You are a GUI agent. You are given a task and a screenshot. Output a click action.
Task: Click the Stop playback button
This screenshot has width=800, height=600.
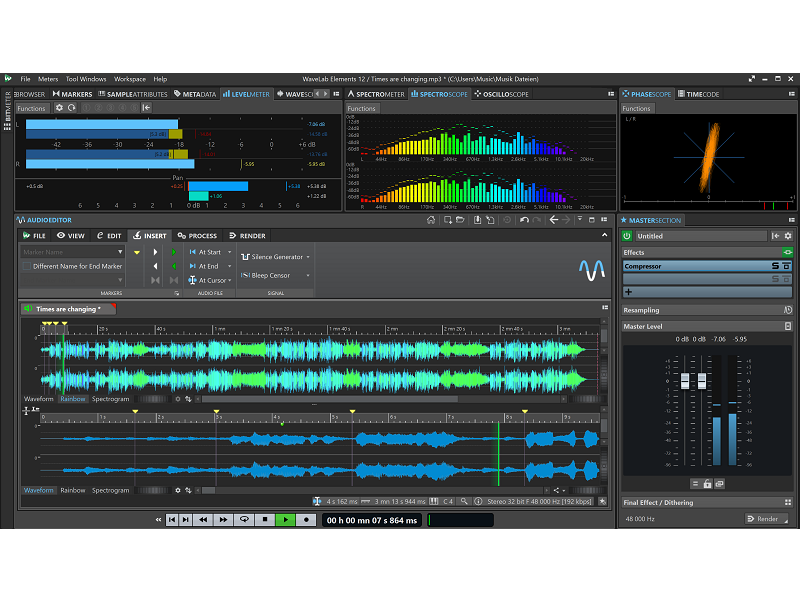coord(265,520)
